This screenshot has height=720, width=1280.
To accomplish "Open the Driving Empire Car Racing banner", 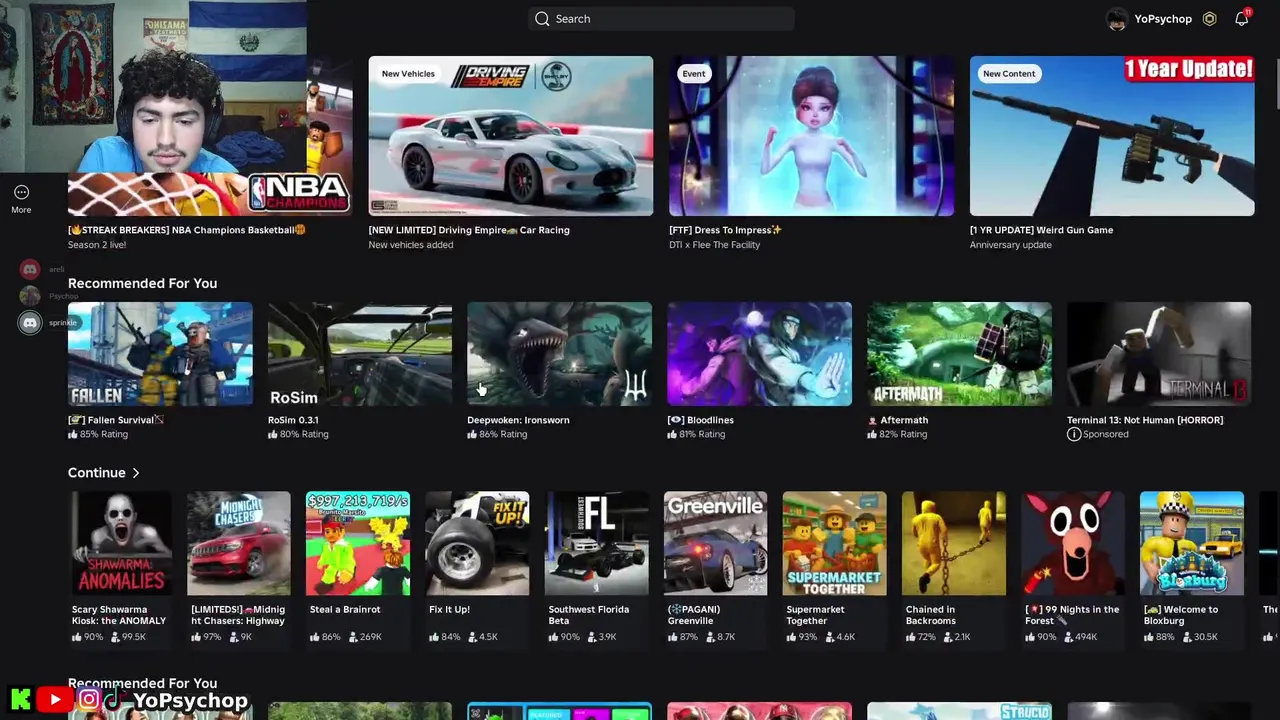I will (x=510, y=136).
